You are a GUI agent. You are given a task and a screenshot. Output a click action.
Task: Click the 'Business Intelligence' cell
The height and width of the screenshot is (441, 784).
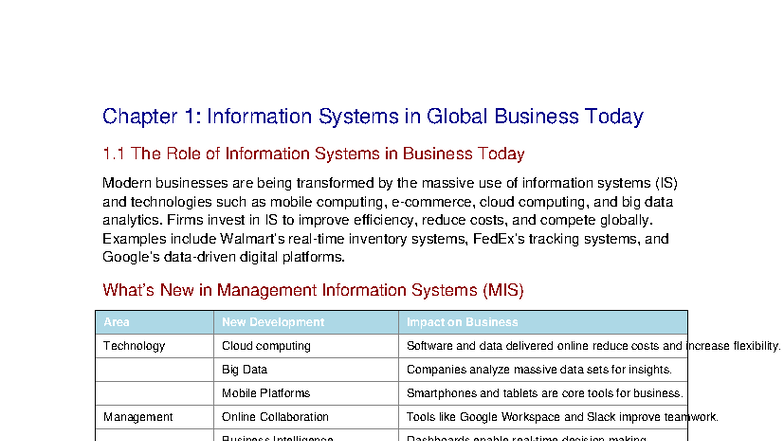(x=306, y=436)
